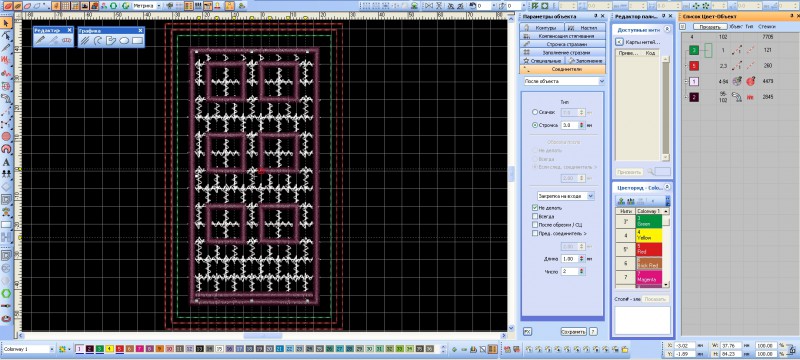Pick the rectangle shape in Графика toolbar
The image size is (800, 360).
coord(137,41)
